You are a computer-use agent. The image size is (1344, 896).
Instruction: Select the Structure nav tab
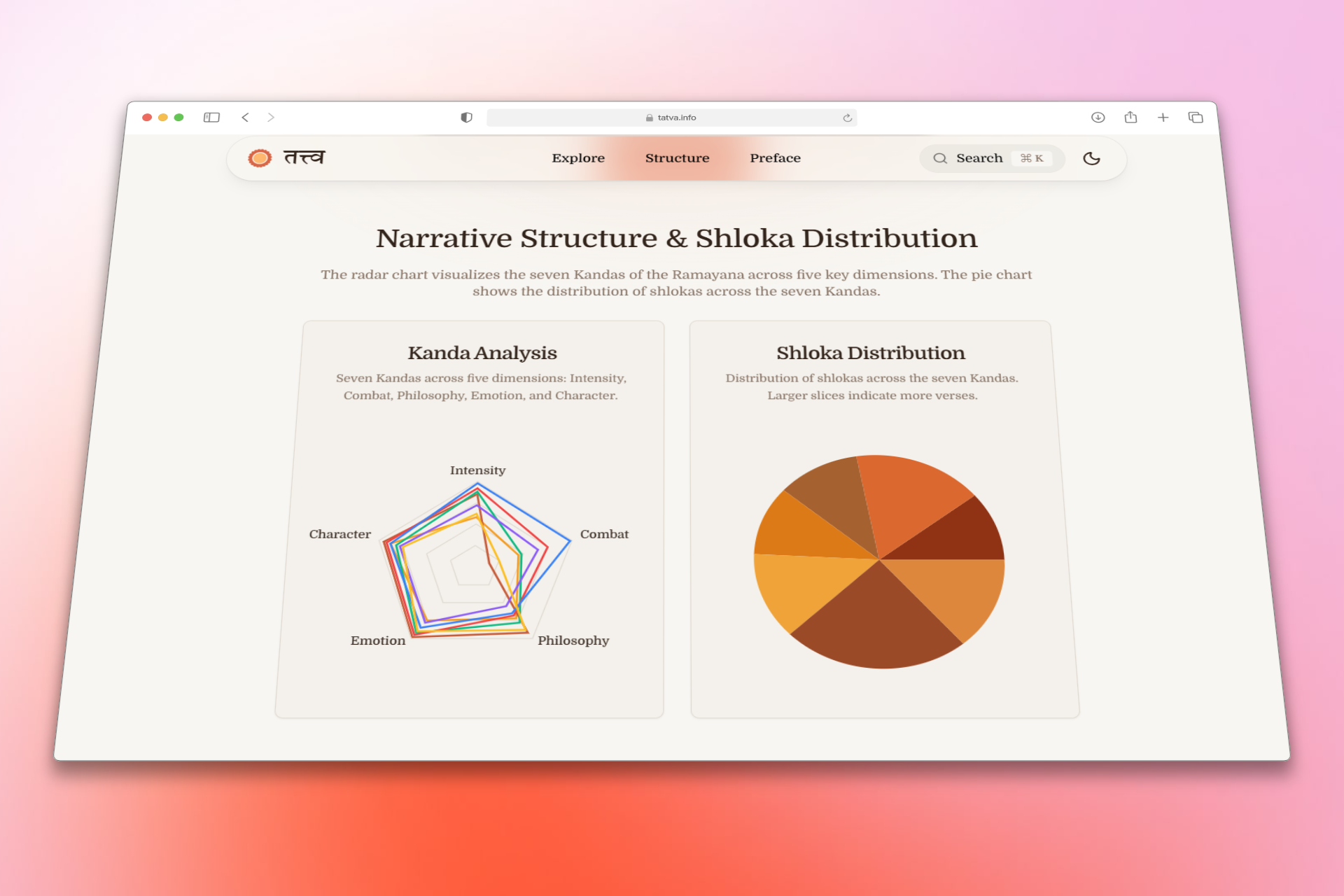tap(677, 158)
